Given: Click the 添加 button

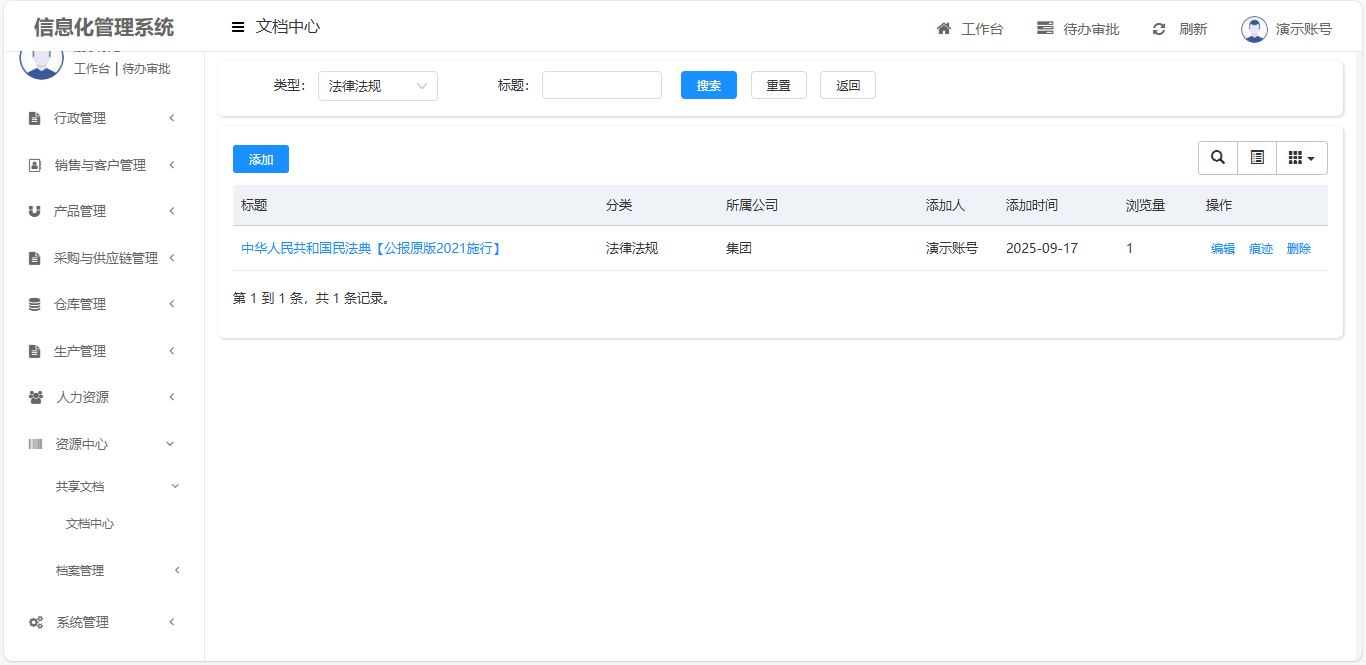Looking at the screenshot, I should pyautogui.click(x=260, y=159).
